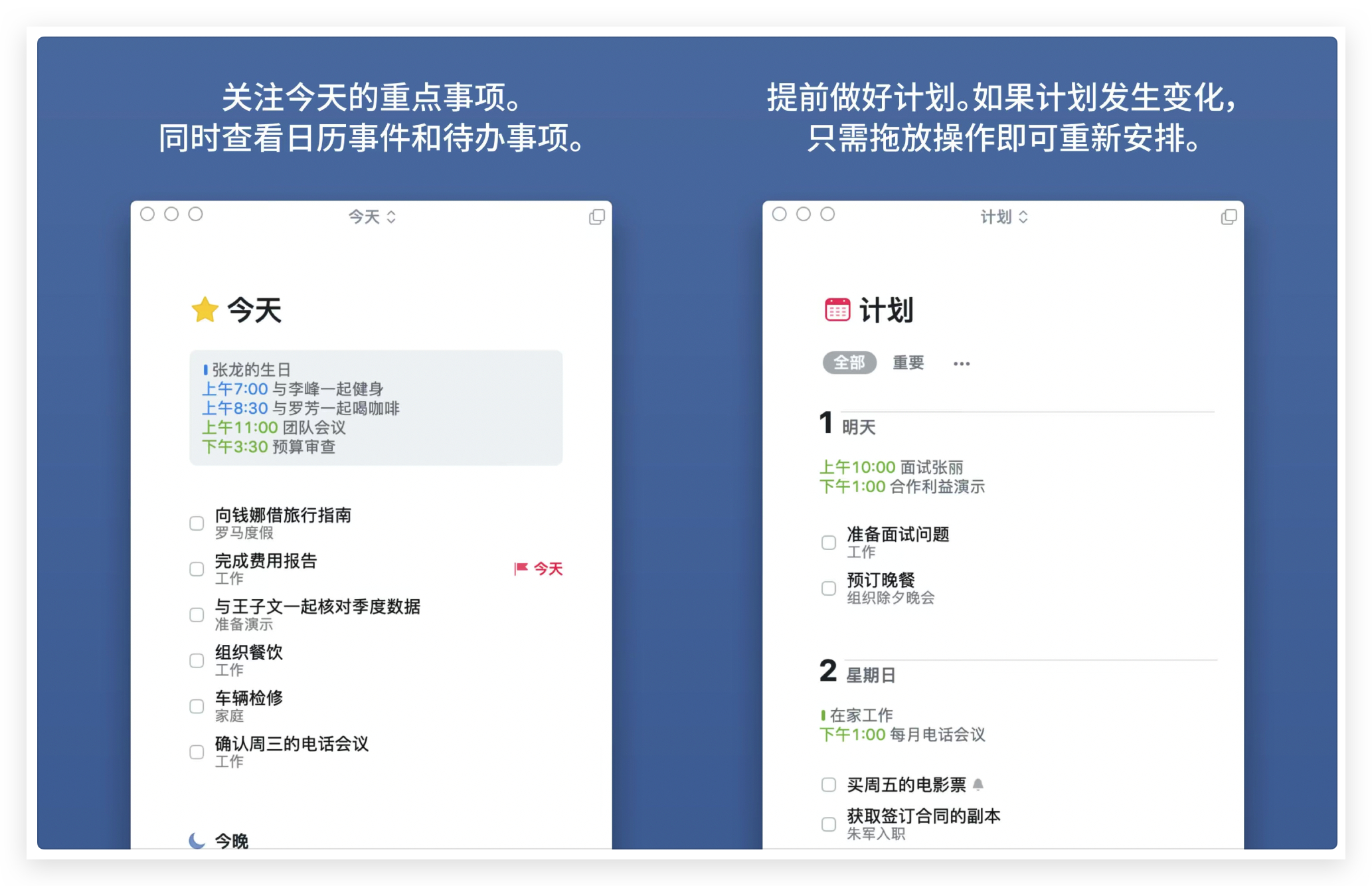This screenshot has height=886, width=1372.
Task: Open the 今天 title dropdown
Action: point(372,217)
